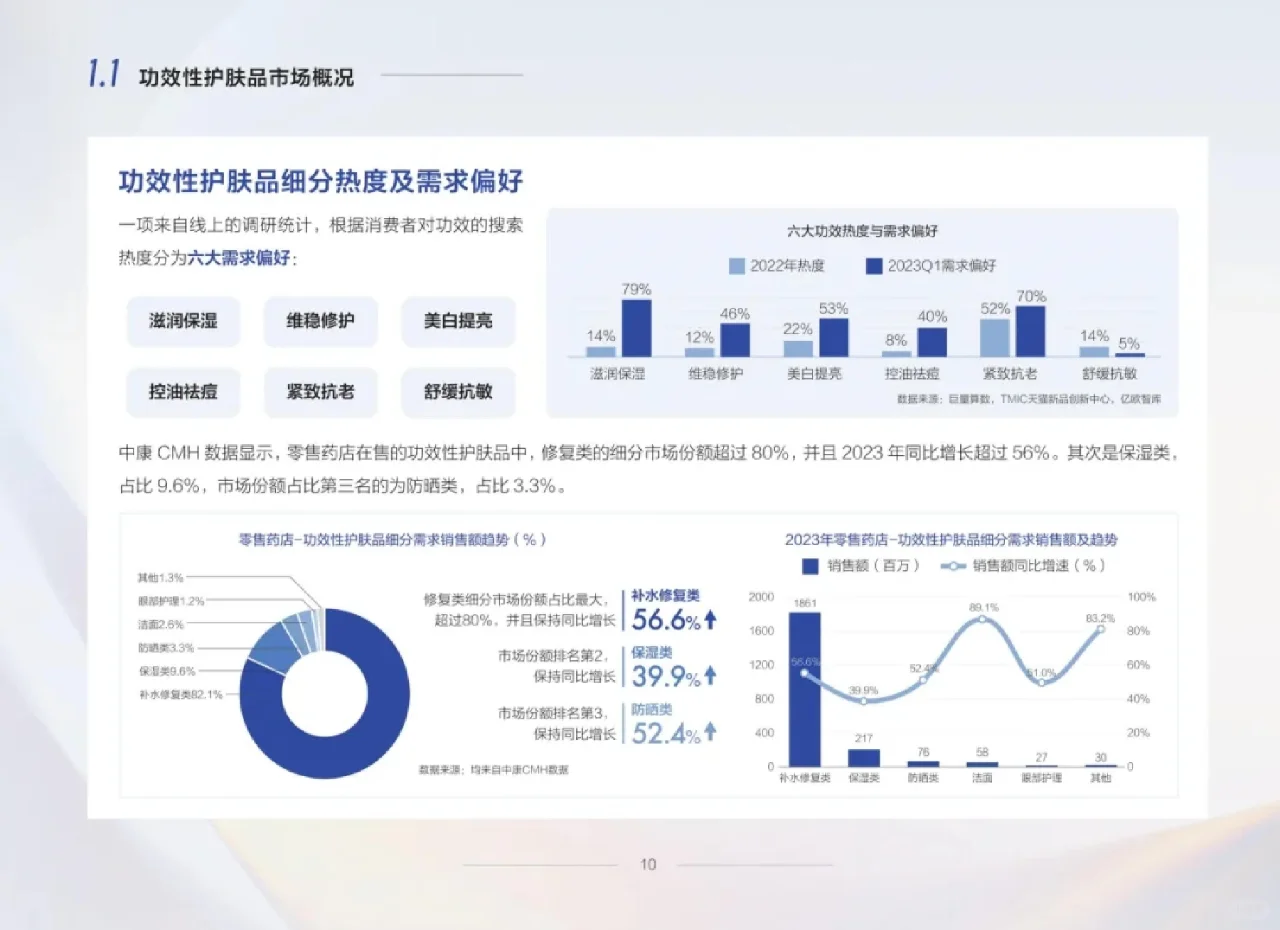
Task: Click the 销售额同比增速 line legend marker
Action: click(953, 566)
